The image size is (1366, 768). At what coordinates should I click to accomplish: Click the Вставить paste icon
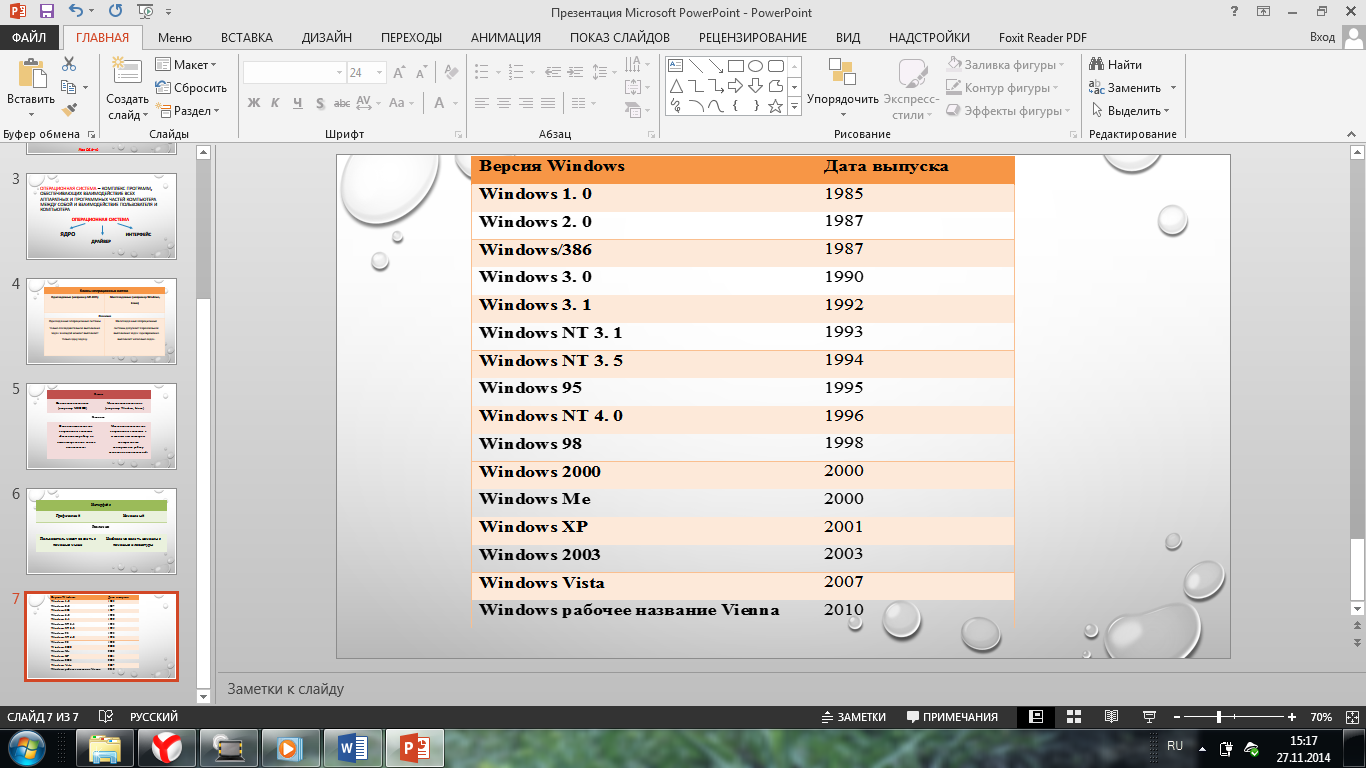point(31,74)
